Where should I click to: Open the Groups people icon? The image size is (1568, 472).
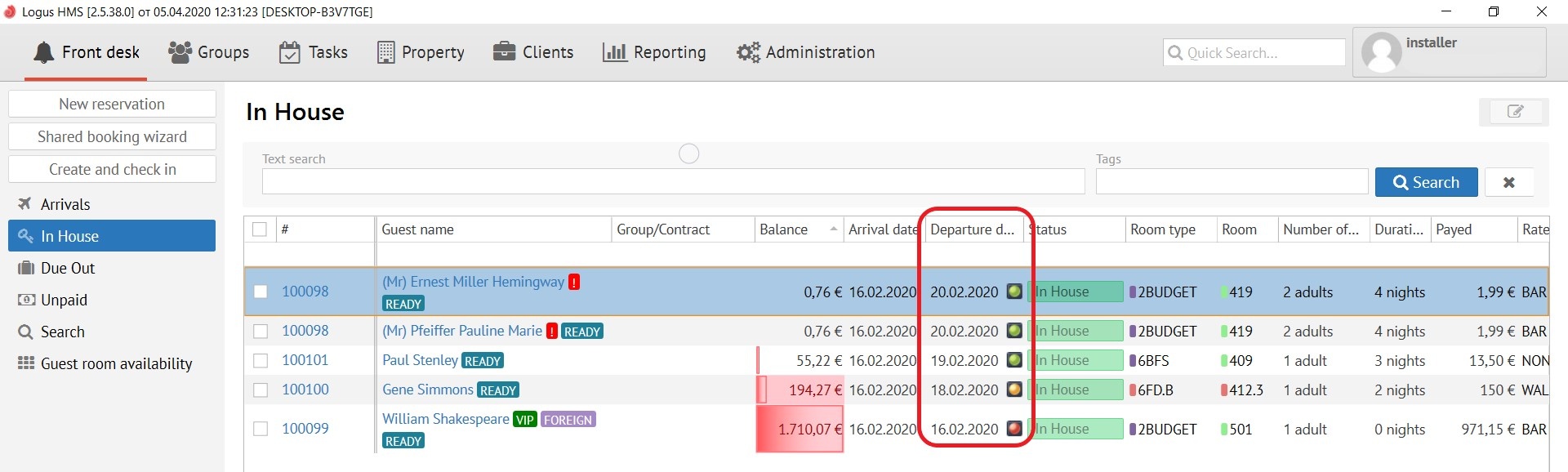coord(180,52)
